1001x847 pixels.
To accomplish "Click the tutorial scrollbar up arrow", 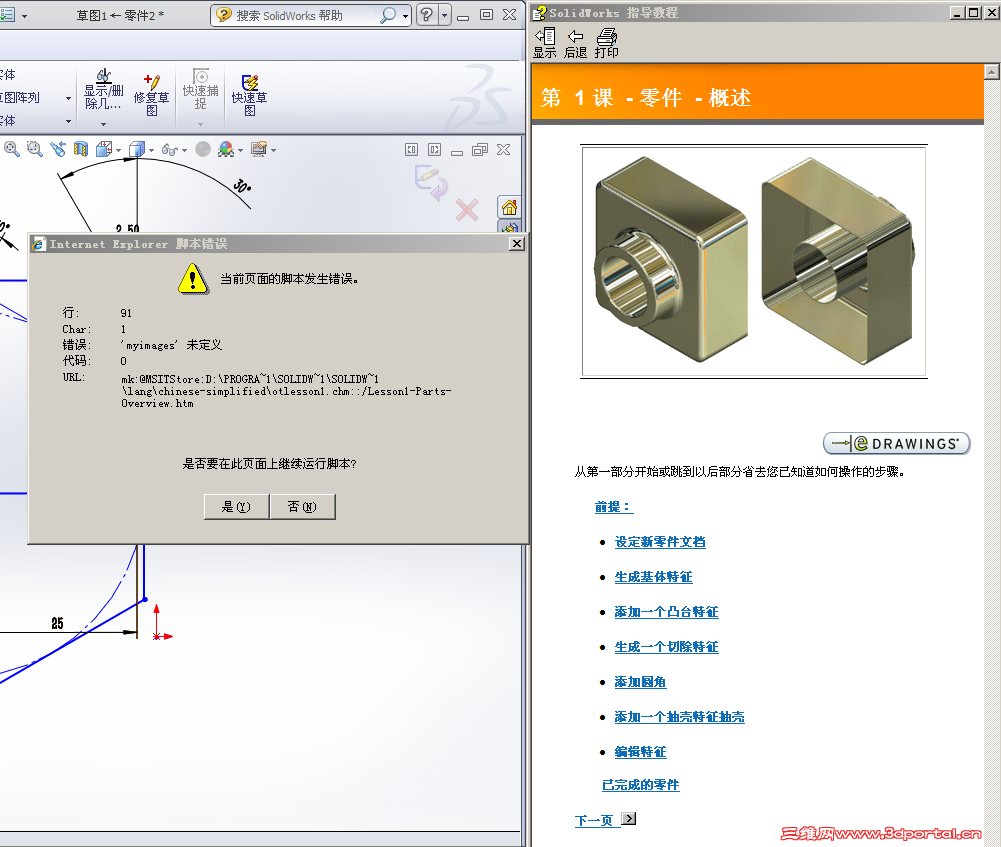I will point(991,71).
